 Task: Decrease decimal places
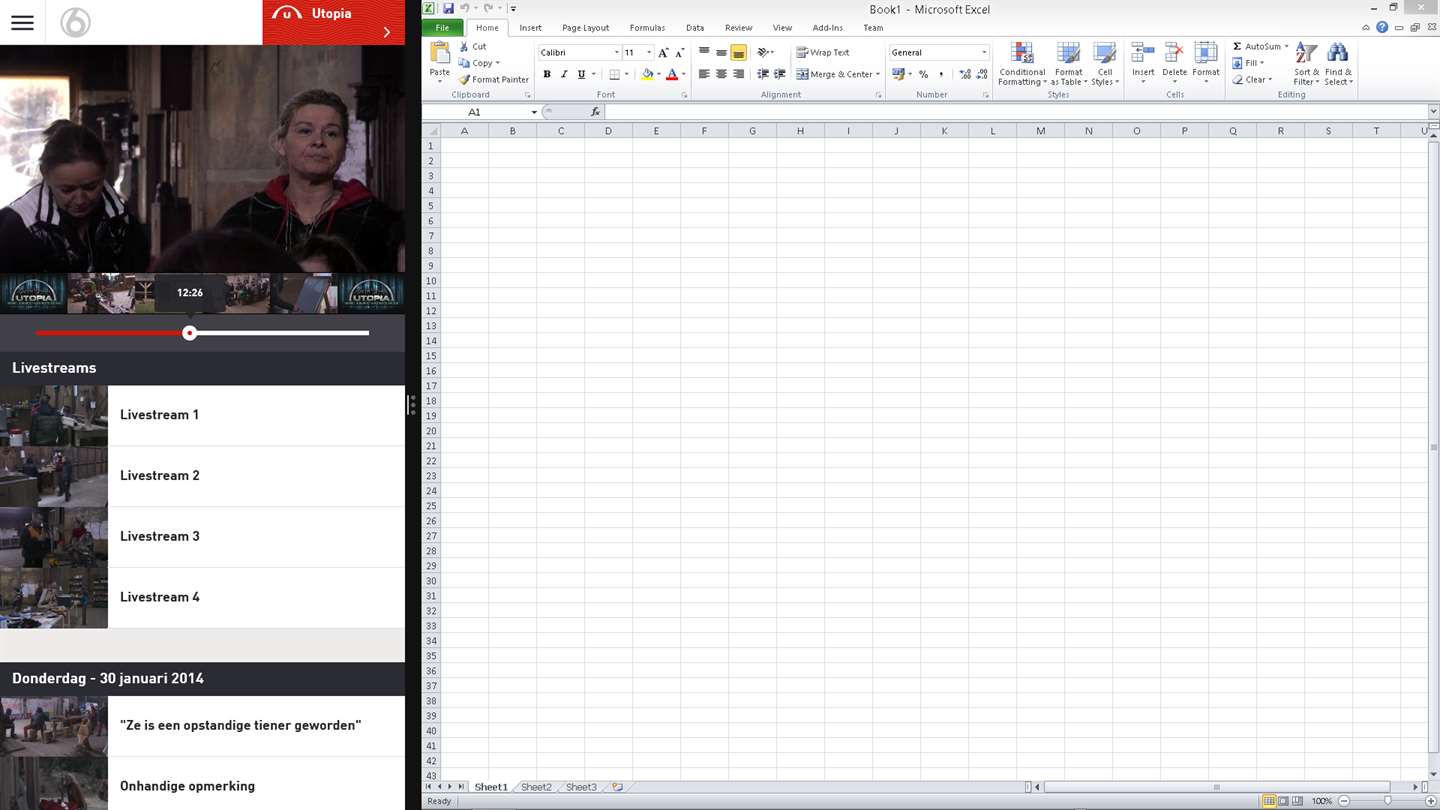982,74
